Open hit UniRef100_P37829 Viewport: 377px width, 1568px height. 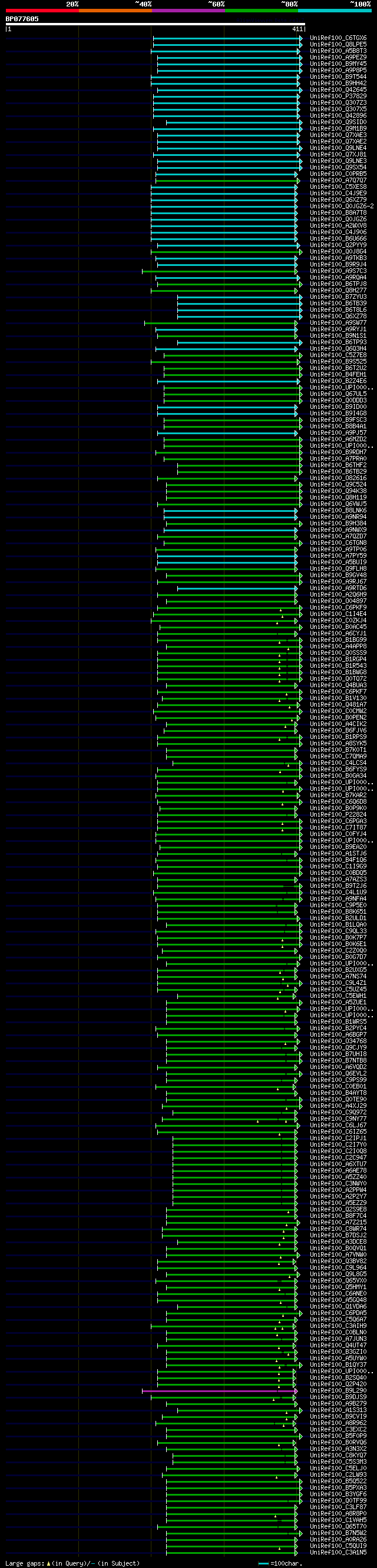pyautogui.click(x=338, y=96)
